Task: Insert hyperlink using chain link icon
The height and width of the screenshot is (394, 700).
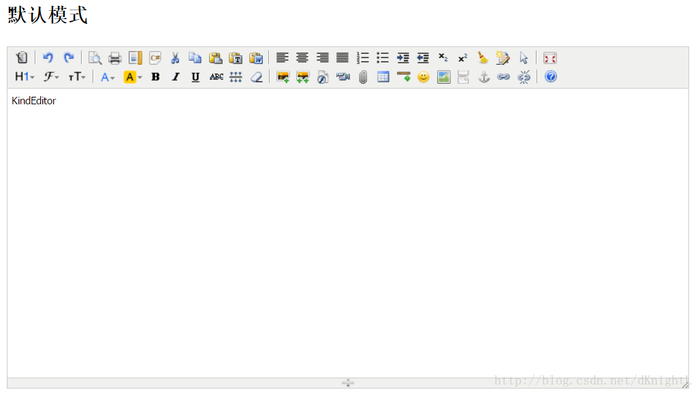Action: point(504,77)
